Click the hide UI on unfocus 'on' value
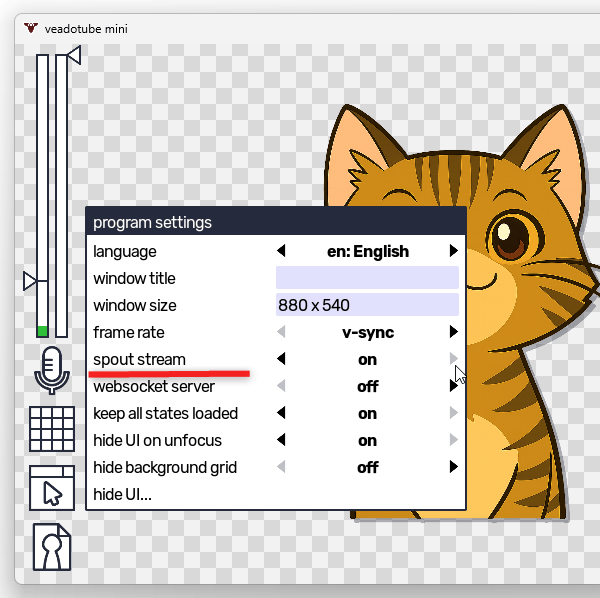Image resolution: width=600 pixels, height=598 pixels. coord(367,441)
